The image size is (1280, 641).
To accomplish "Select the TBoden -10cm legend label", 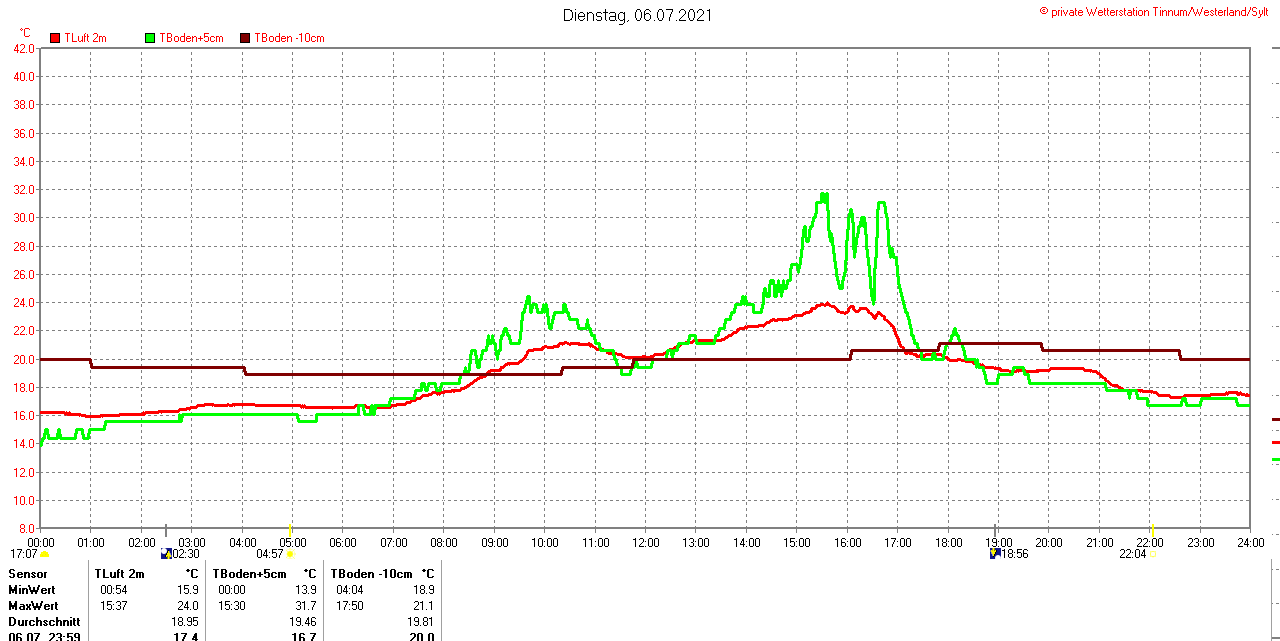I will point(289,38).
